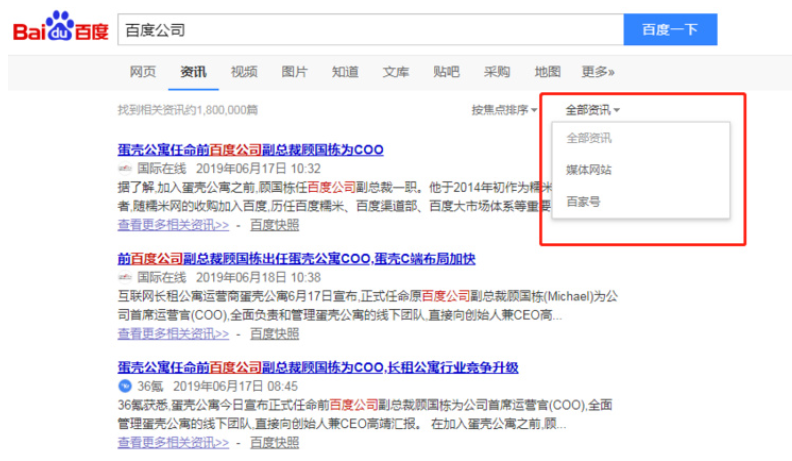792x461 pixels.
Task: Click the blue 36氪 source icon
Action: click(125, 386)
